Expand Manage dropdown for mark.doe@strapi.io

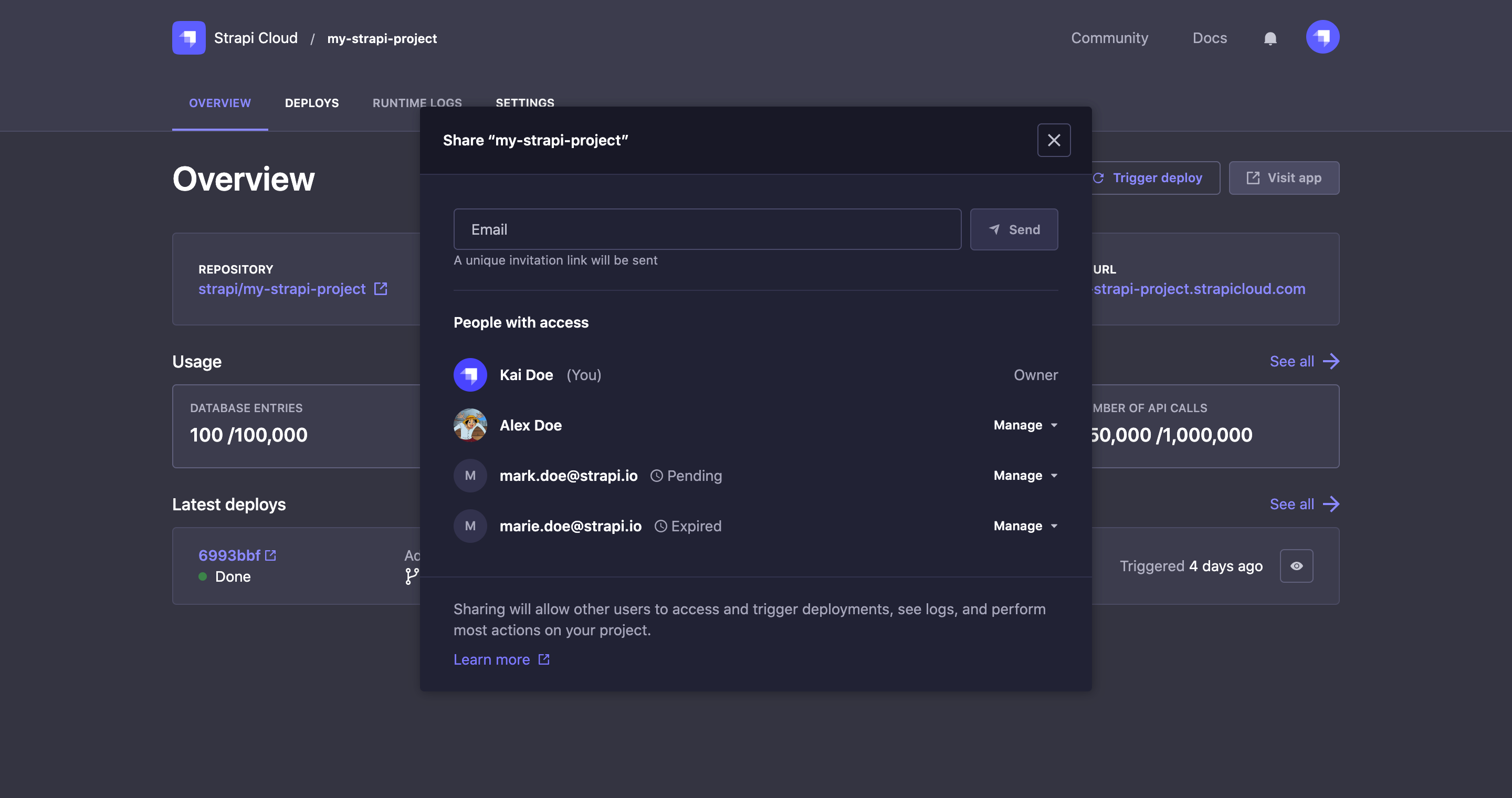tap(1025, 475)
